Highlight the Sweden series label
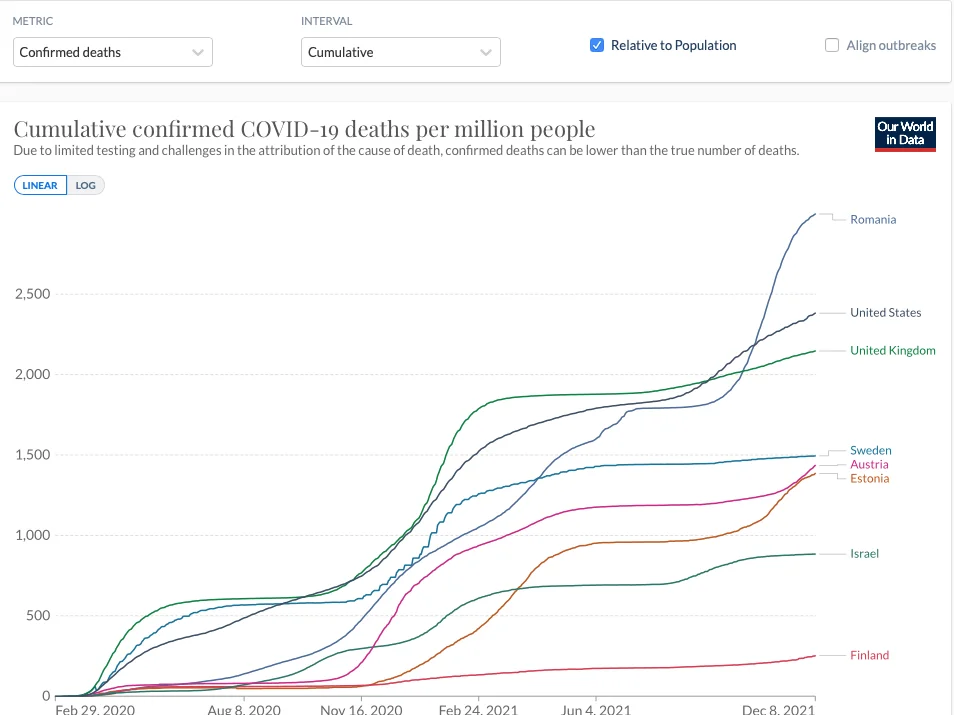 [x=870, y=450]
